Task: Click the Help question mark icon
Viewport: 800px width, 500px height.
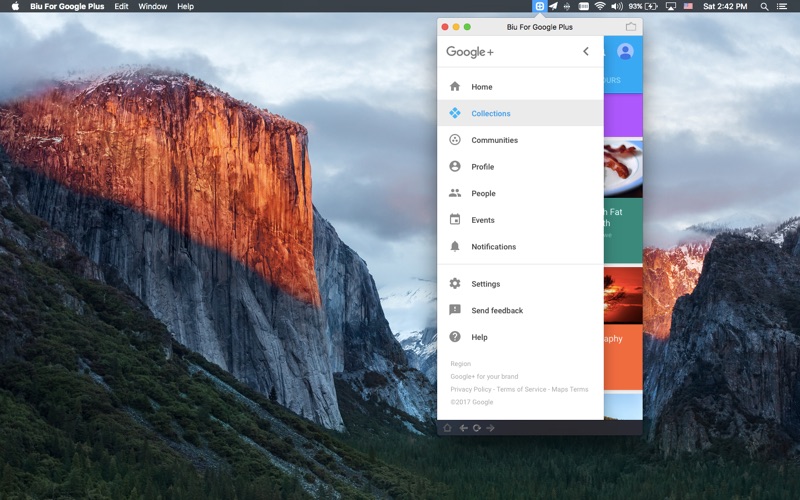Action: pos(455,337)
